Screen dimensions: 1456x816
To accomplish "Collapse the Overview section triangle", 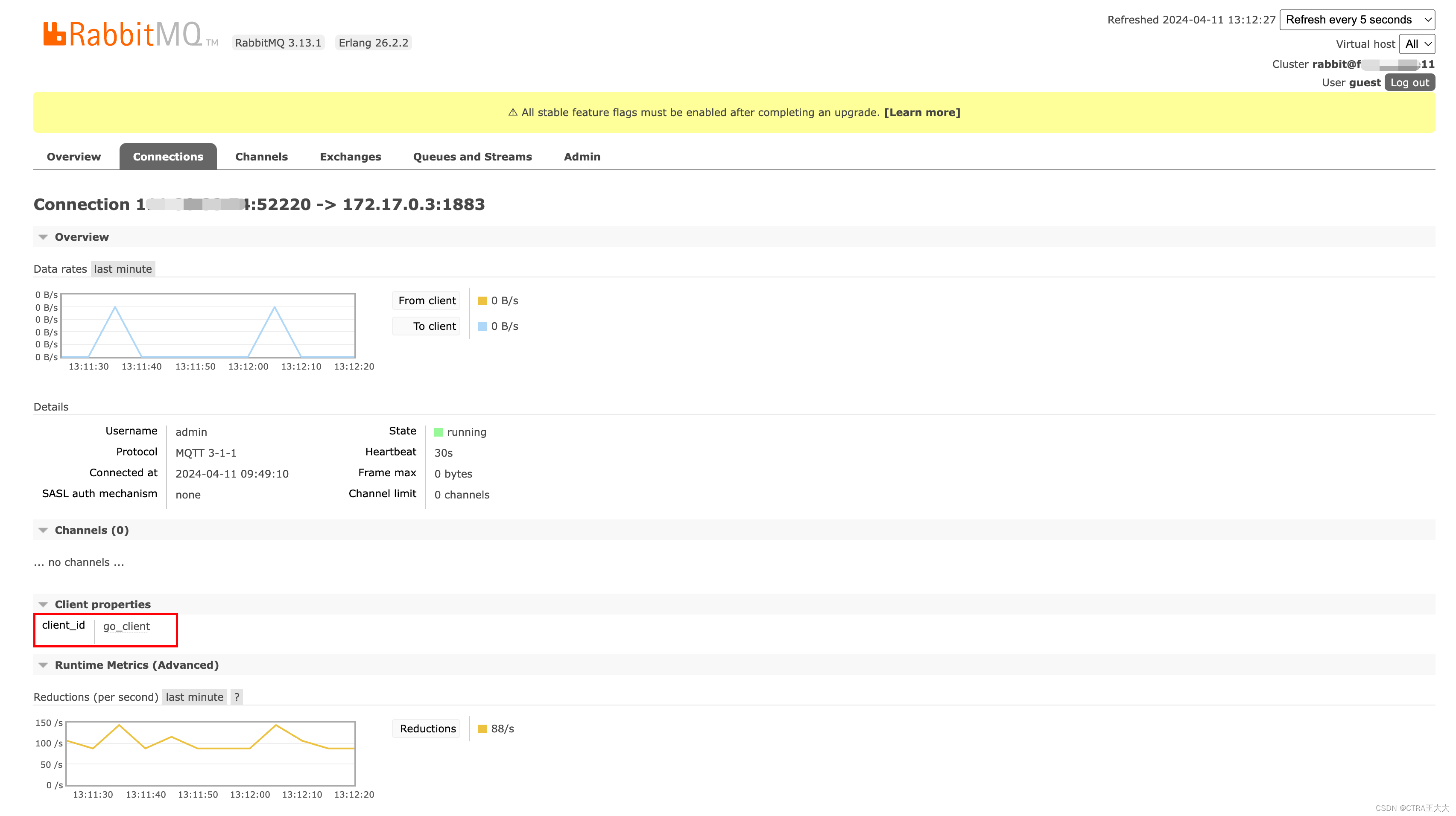I will pos(43,237).
